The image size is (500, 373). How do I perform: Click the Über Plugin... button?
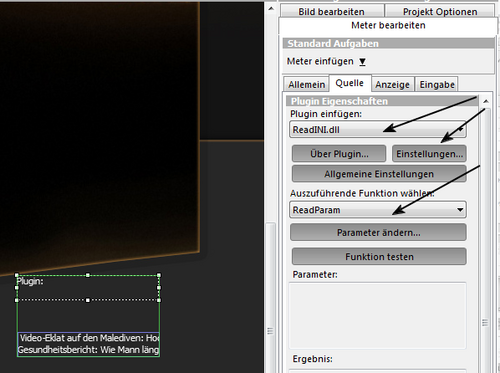tap(339, 154)
